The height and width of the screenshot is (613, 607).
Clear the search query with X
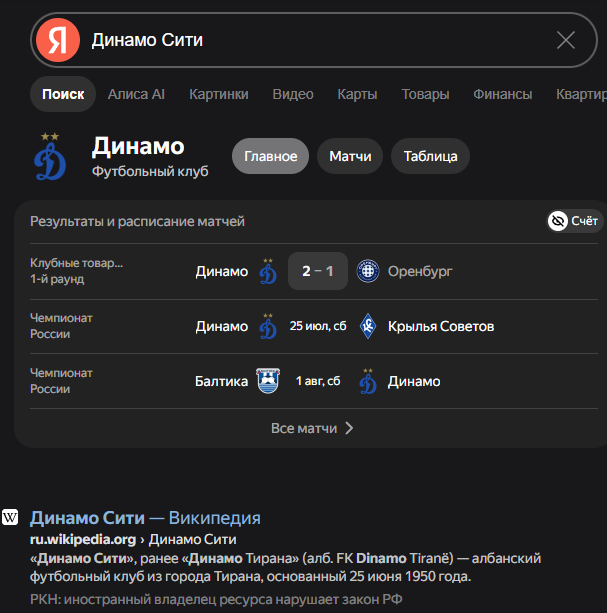pos(566,40)
